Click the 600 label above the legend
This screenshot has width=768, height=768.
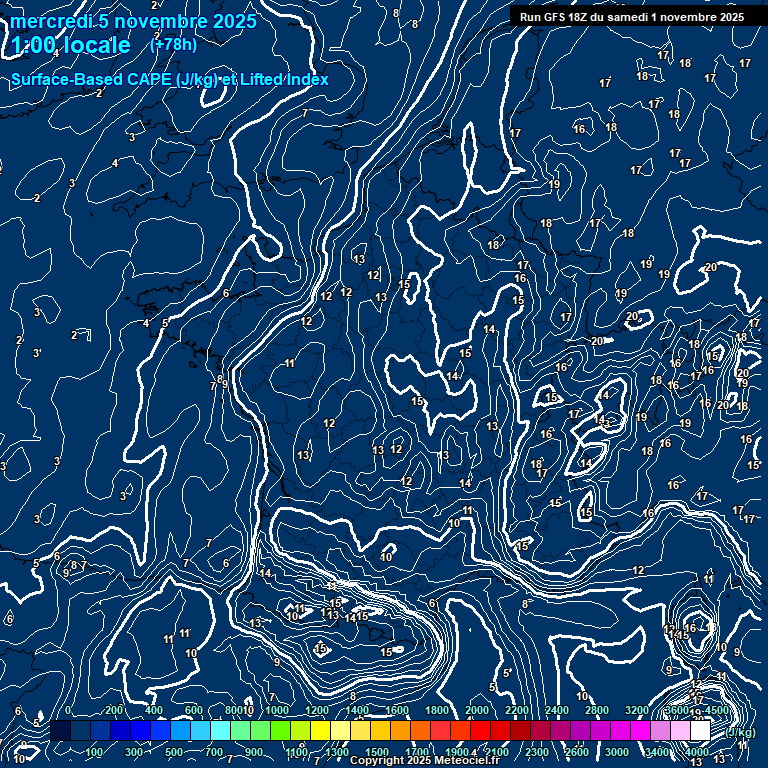click(193, 710)
